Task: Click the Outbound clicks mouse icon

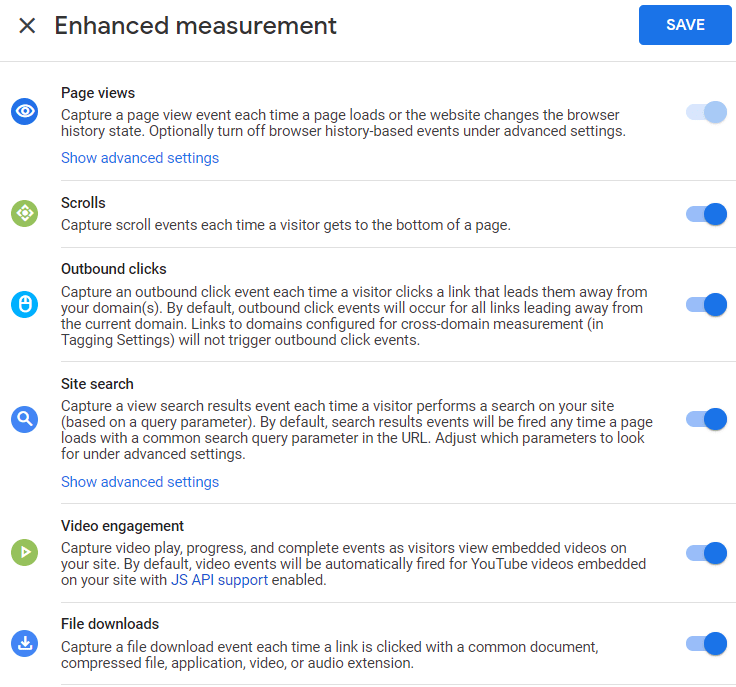Action: click(24, 305)
